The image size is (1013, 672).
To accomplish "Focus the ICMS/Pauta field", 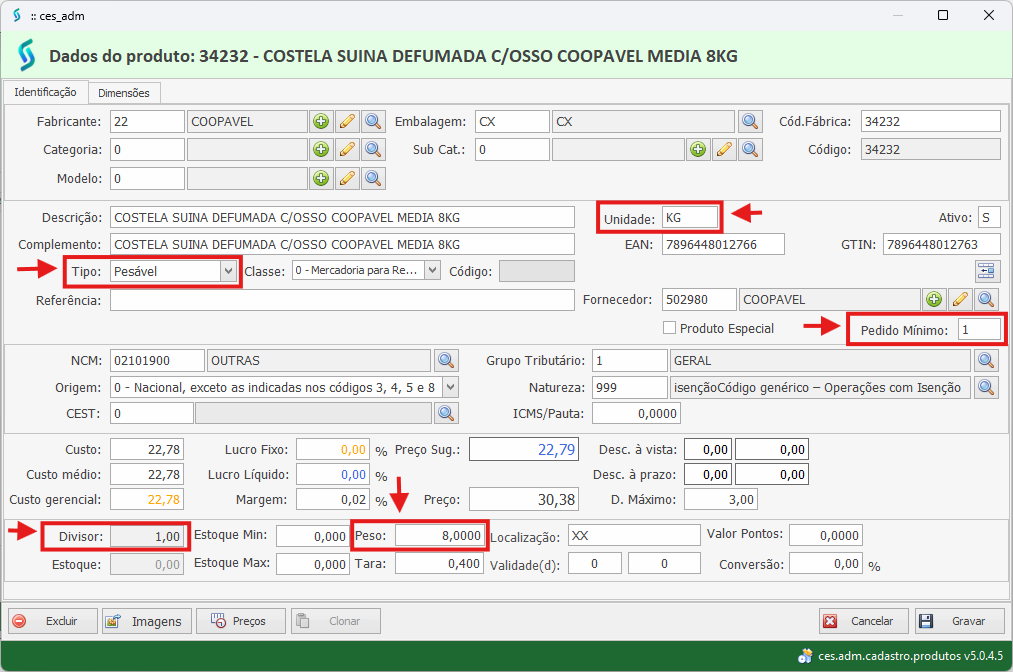I will point(636,413).
